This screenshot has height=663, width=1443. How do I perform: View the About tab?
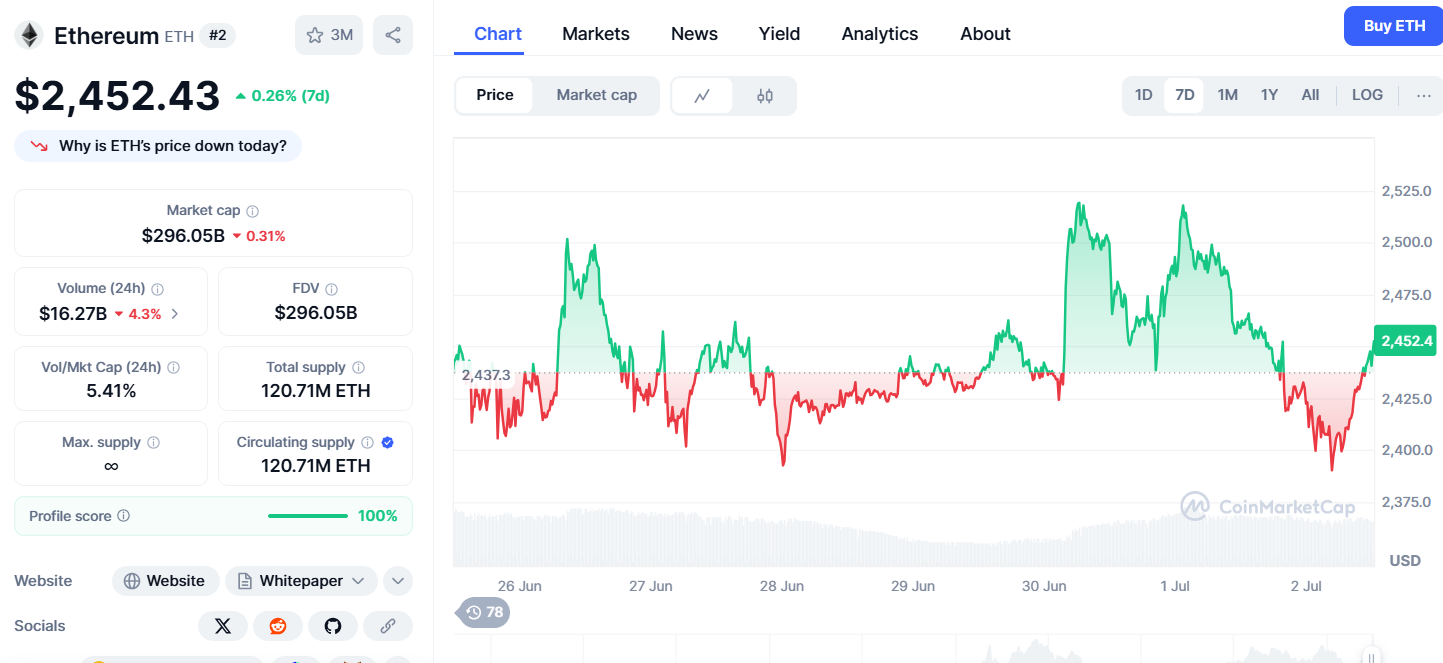click(985, 34)
